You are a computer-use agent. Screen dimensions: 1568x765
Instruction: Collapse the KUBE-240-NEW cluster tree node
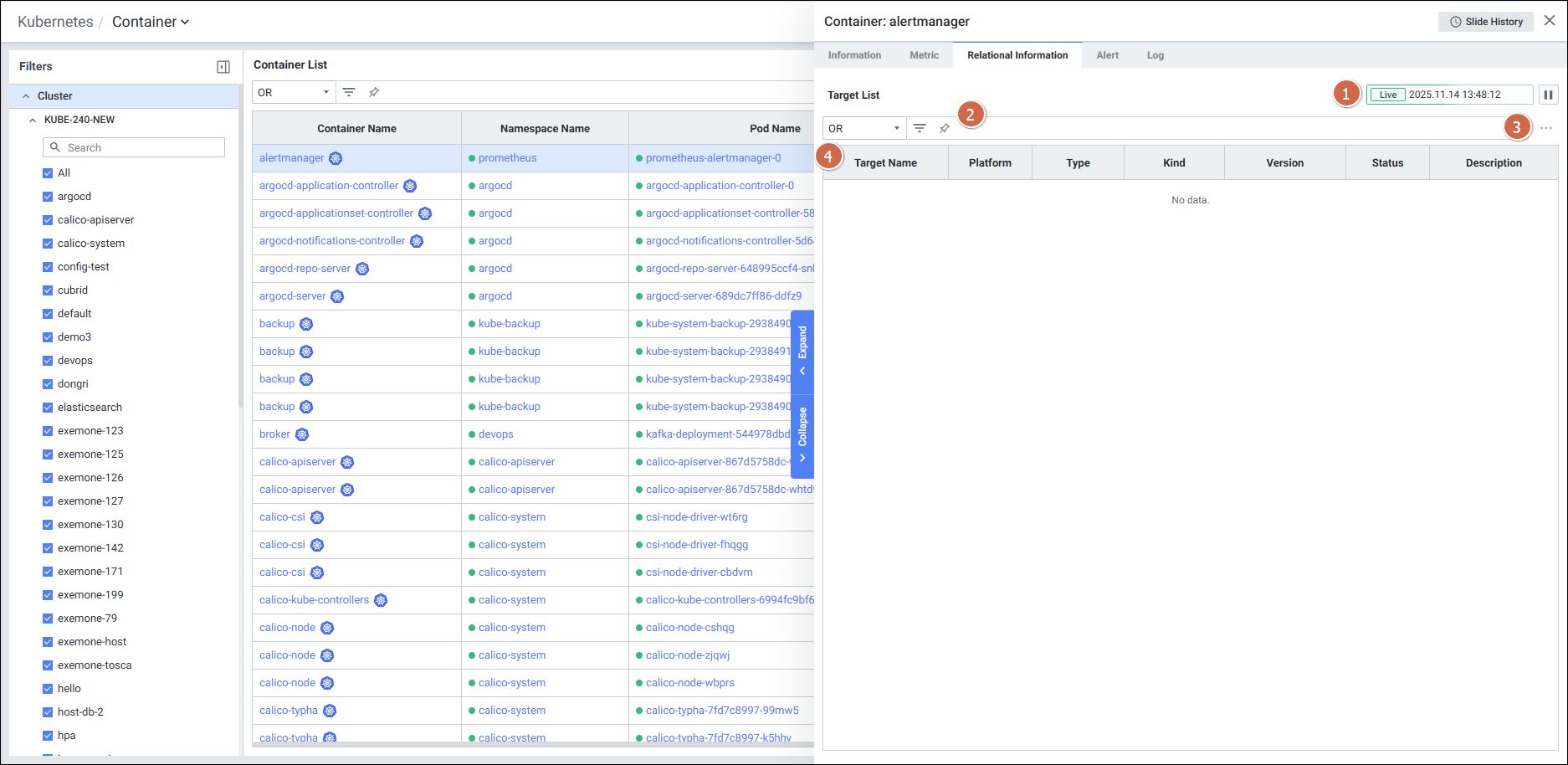[x=33, y=120]
